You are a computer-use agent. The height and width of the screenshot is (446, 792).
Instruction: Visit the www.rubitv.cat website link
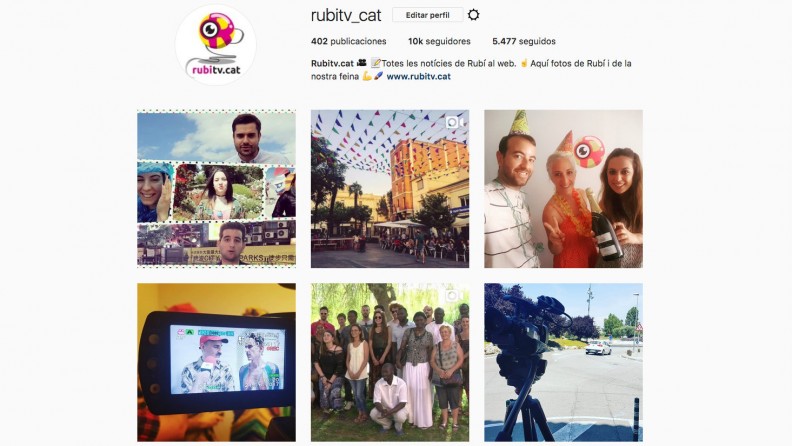pos(418,76)
